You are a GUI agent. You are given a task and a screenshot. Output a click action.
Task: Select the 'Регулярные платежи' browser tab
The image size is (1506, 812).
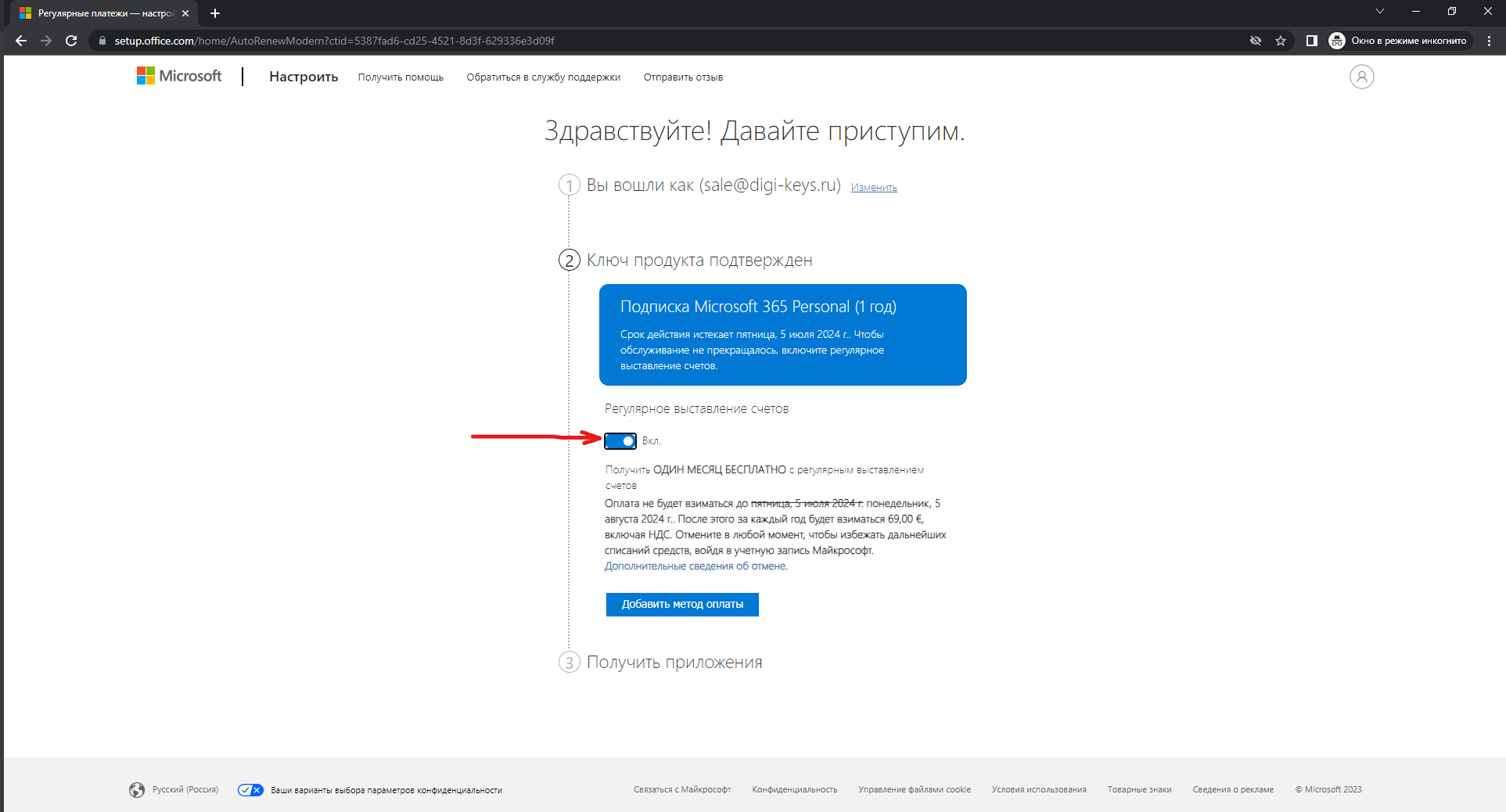(103, 13)
